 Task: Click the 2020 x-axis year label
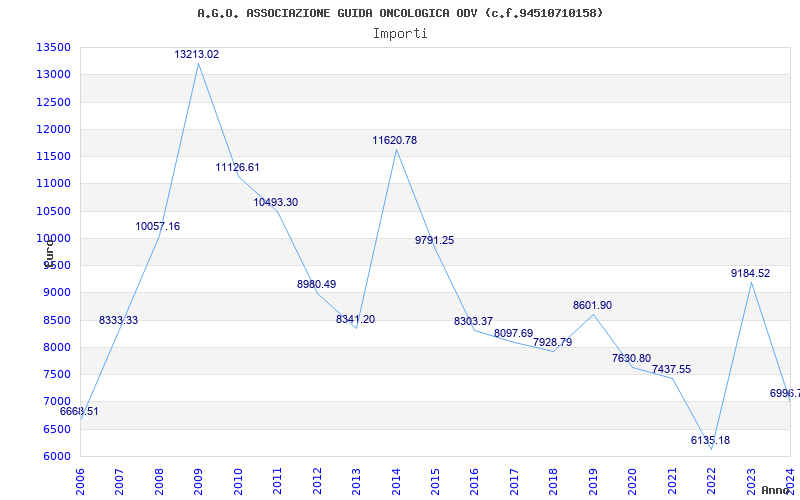coord(633,482)
